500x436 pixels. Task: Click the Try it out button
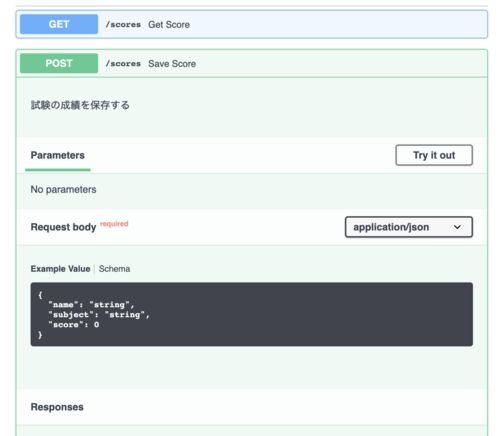(434, 155)
